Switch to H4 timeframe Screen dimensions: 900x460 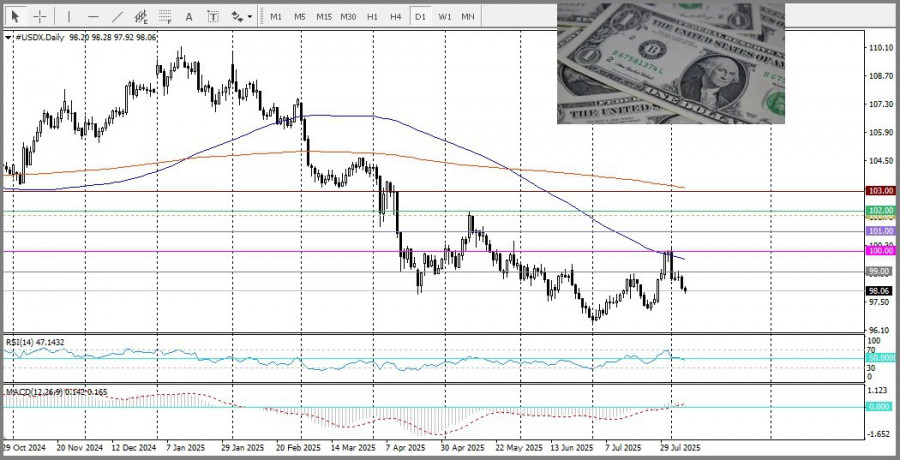coord(396,17)
